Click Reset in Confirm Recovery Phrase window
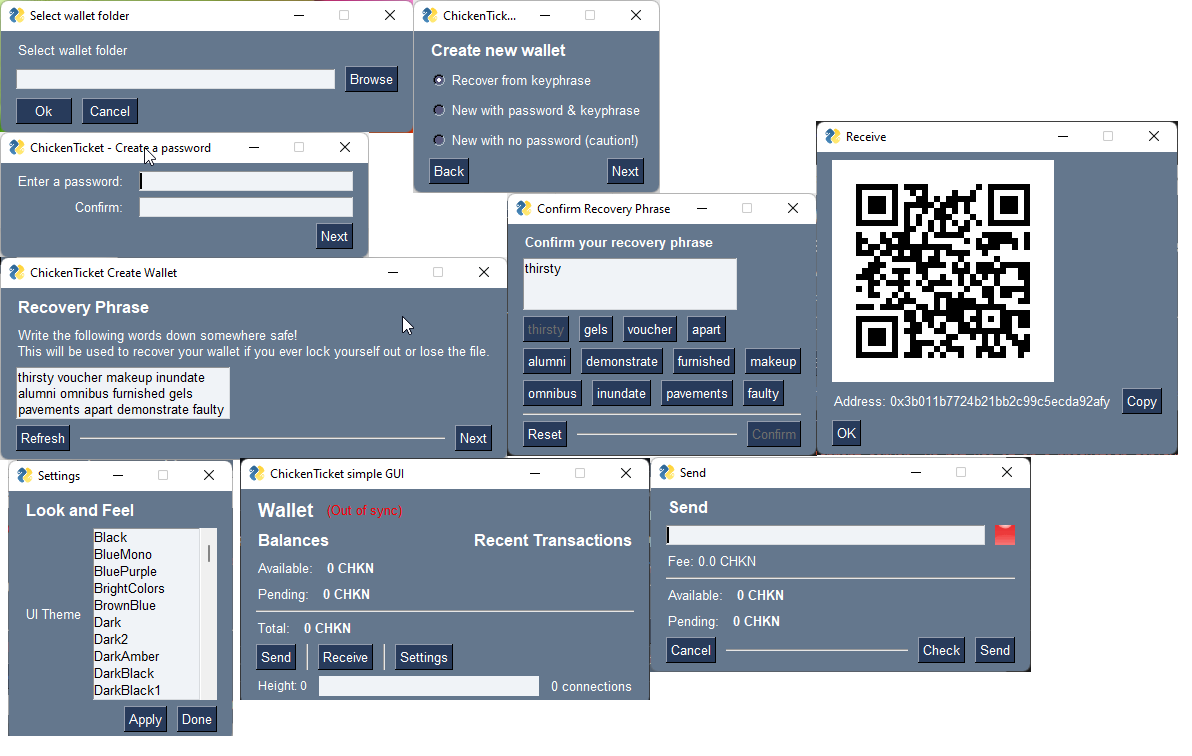This screenshot has width=1192, height=756. (x=544, y=434)
